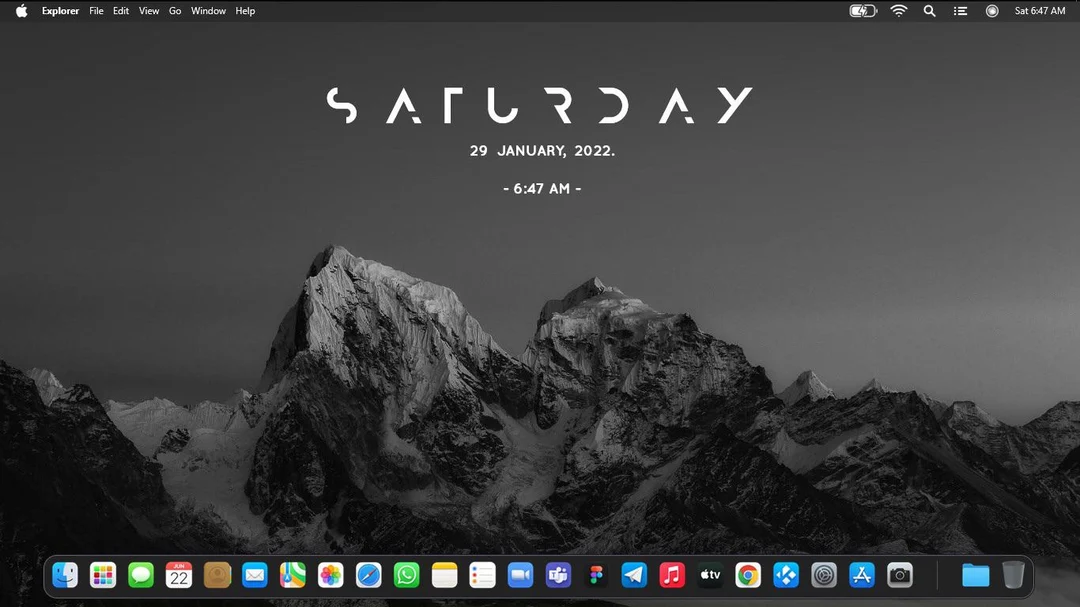
Task: Open the Wi-Fi status menu
Action: point(898,11)
